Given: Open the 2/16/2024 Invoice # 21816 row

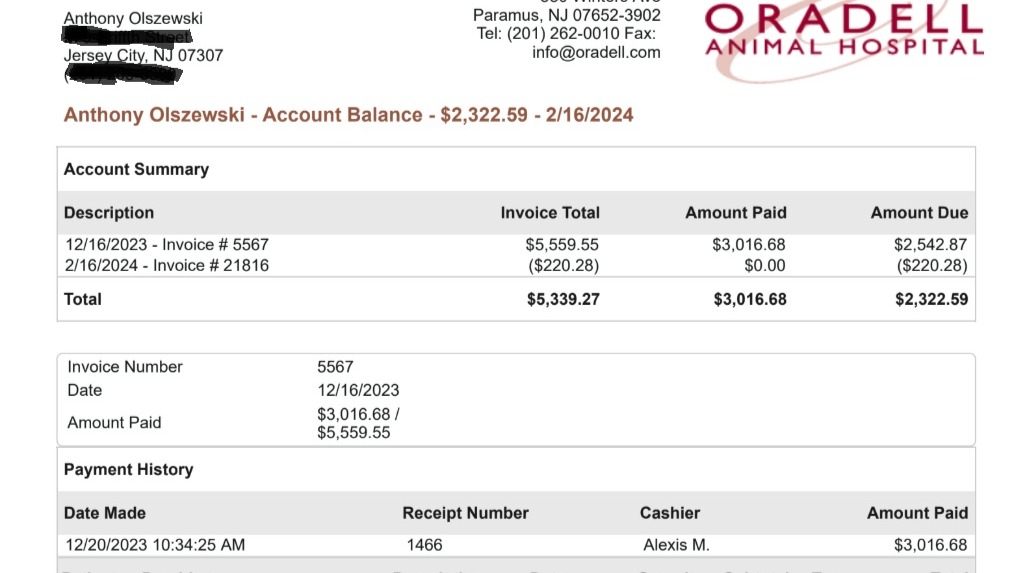Looking at the screenshot, I should 167,265.
